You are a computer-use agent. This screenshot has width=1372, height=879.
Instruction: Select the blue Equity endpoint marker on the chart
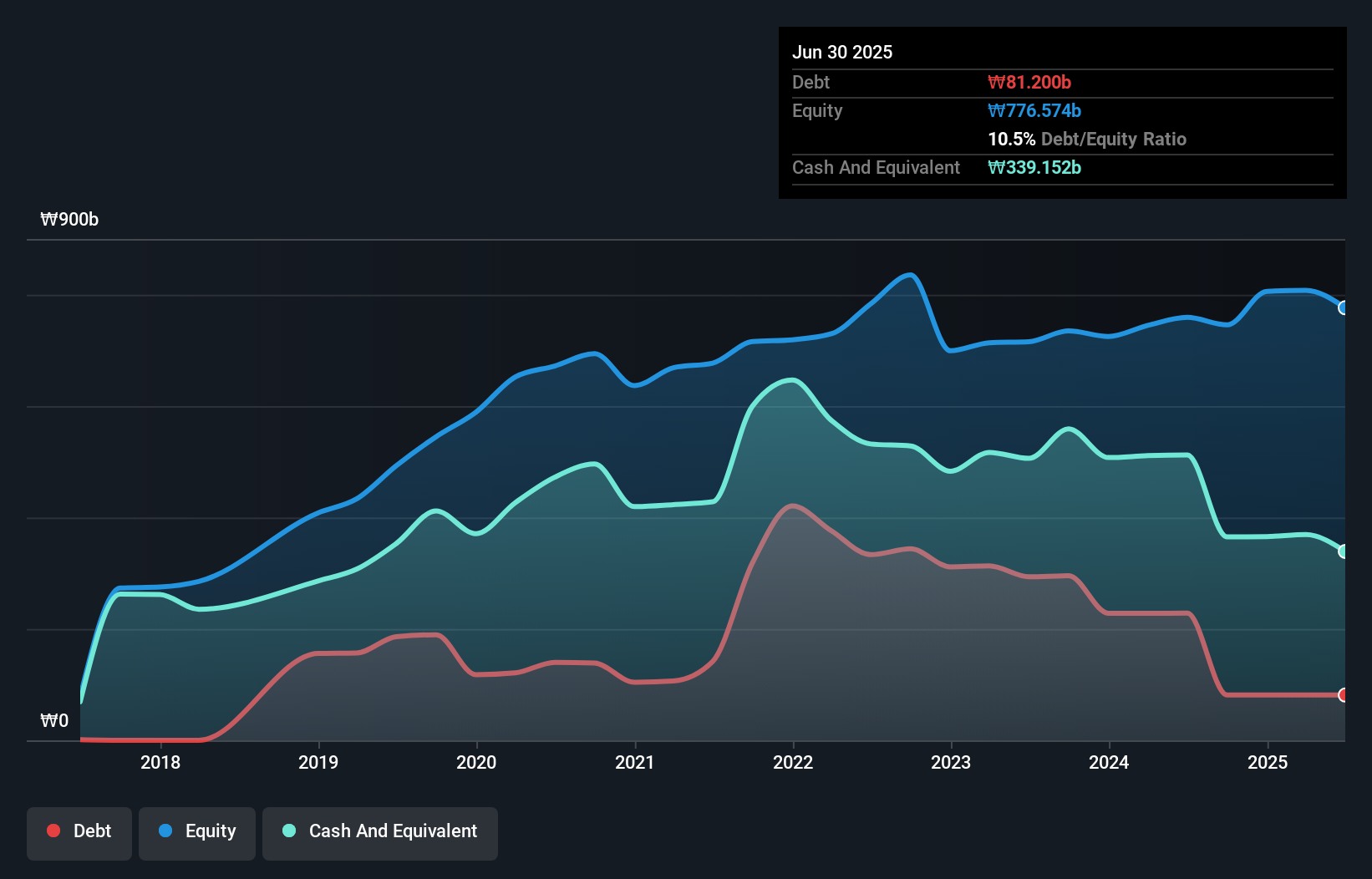pos(1344,308)
